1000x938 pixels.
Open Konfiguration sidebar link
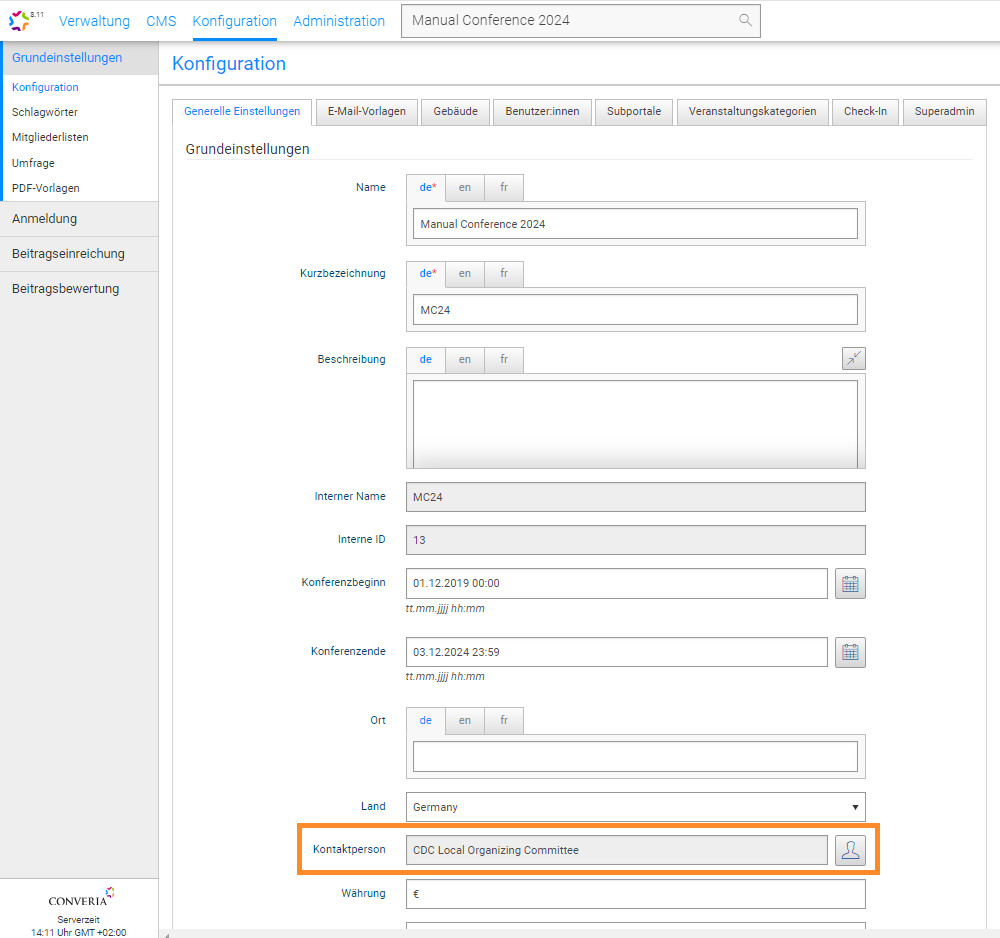pos(45,87)
